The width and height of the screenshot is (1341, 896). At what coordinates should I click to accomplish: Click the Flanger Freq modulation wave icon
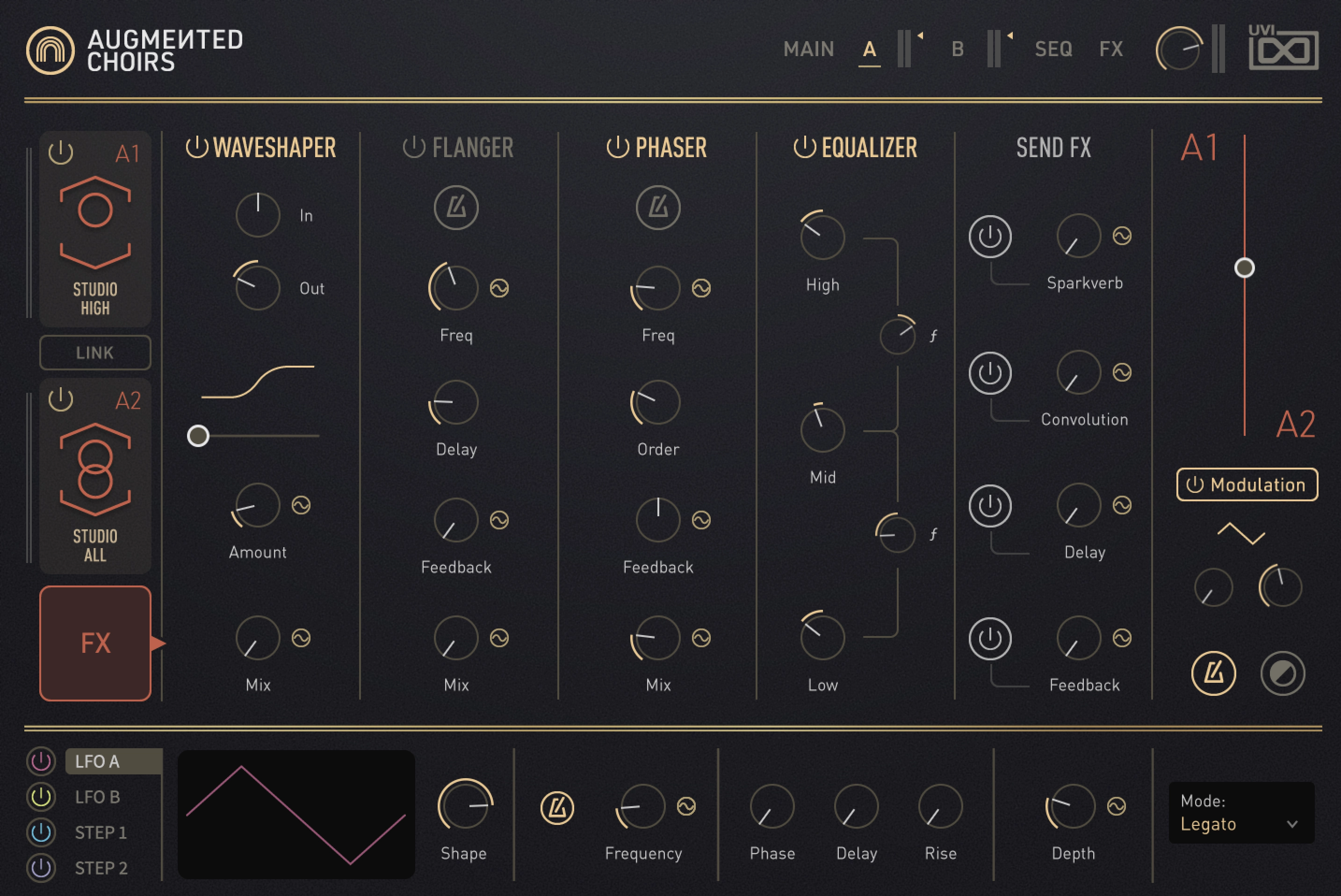point(499,288)
